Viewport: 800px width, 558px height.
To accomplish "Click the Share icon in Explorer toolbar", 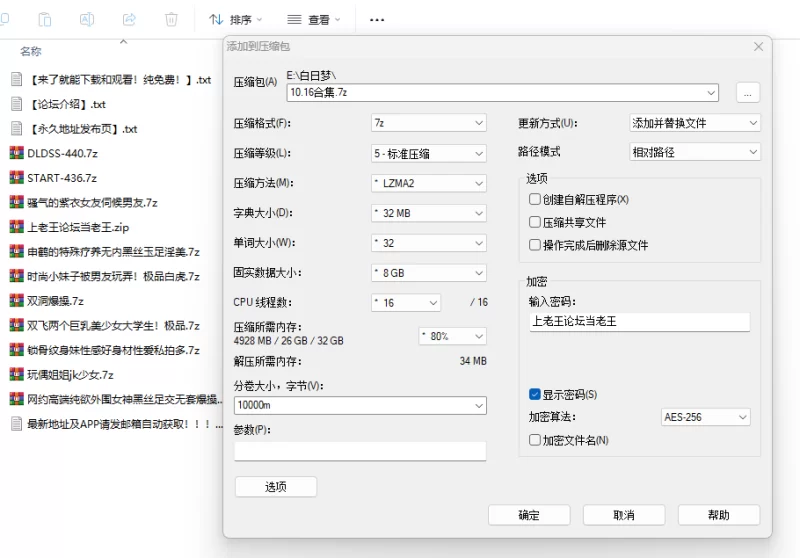I will [129, 19].
